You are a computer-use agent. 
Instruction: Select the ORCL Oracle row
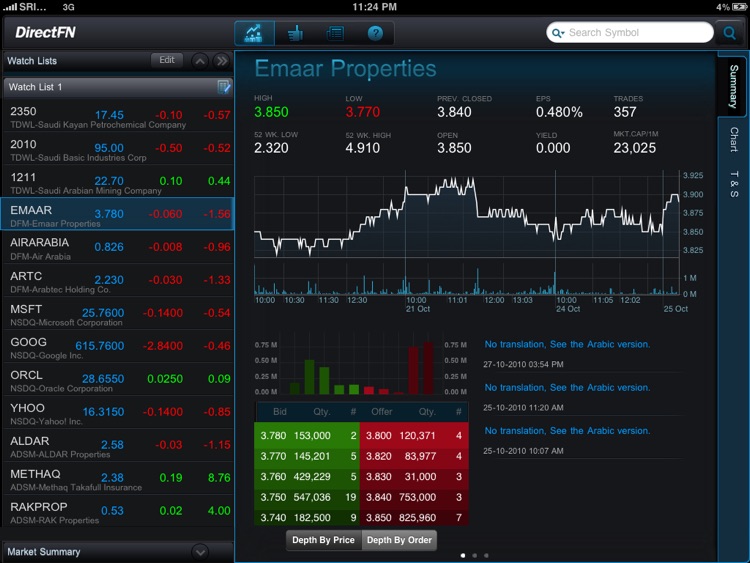118,380
